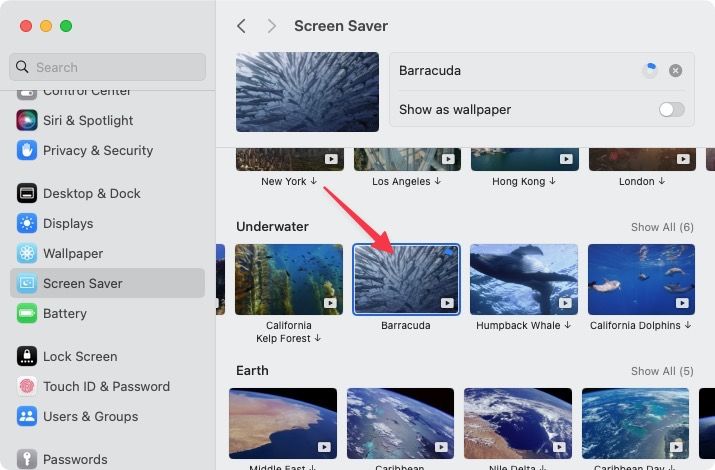Choose the Humpback Whale screen saver thumbnail
Image resolution: width=715 pixels, height=470 pixels.
524,279
